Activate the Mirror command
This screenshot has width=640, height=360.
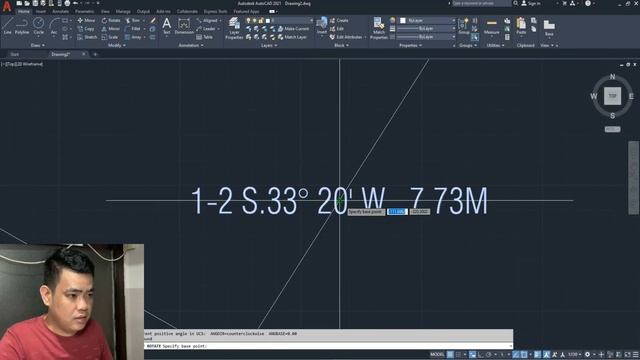(x=111, y=29)
